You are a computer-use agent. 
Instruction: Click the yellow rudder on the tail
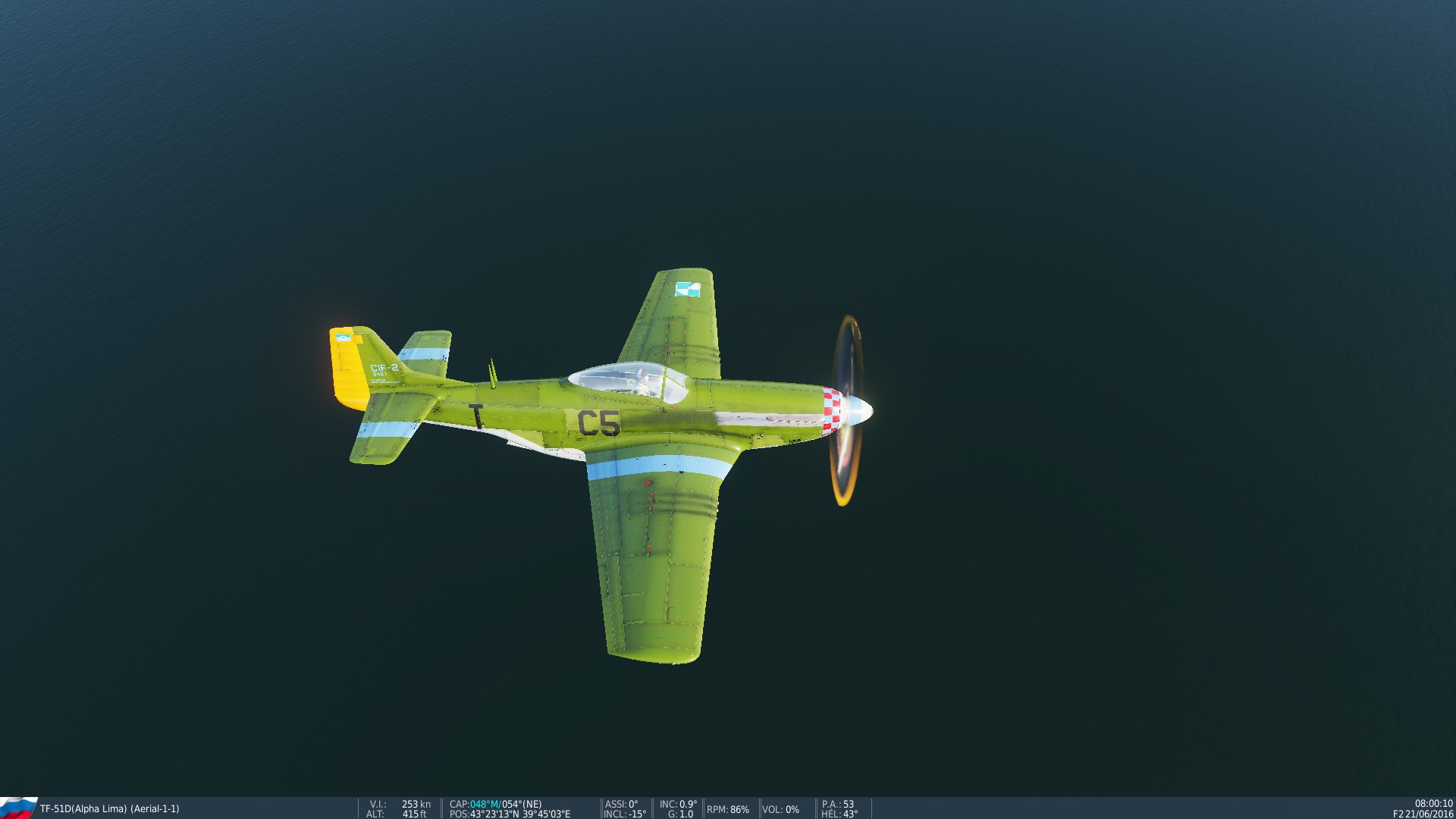(348, 372)
